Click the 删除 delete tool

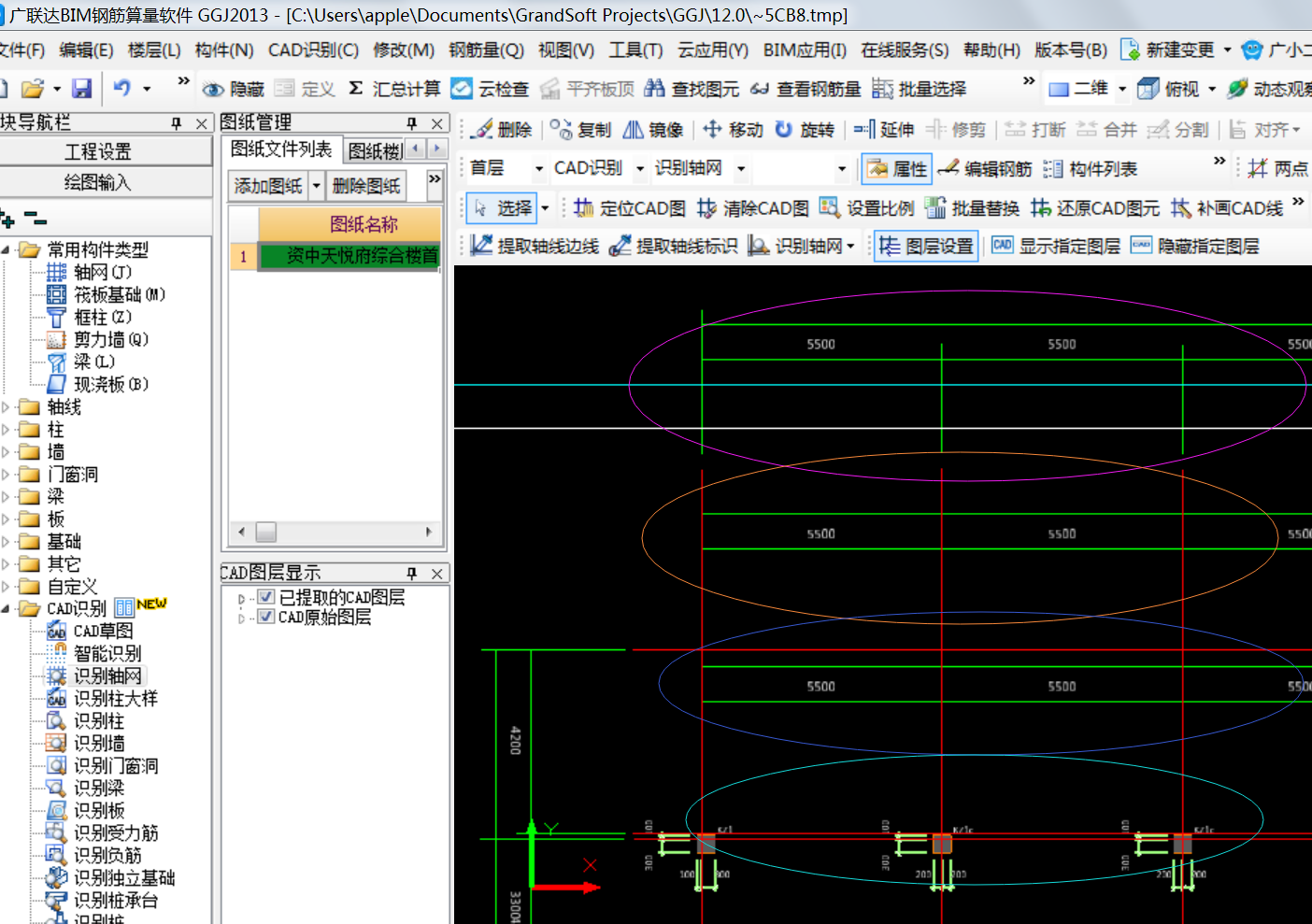tap(502, 130)
